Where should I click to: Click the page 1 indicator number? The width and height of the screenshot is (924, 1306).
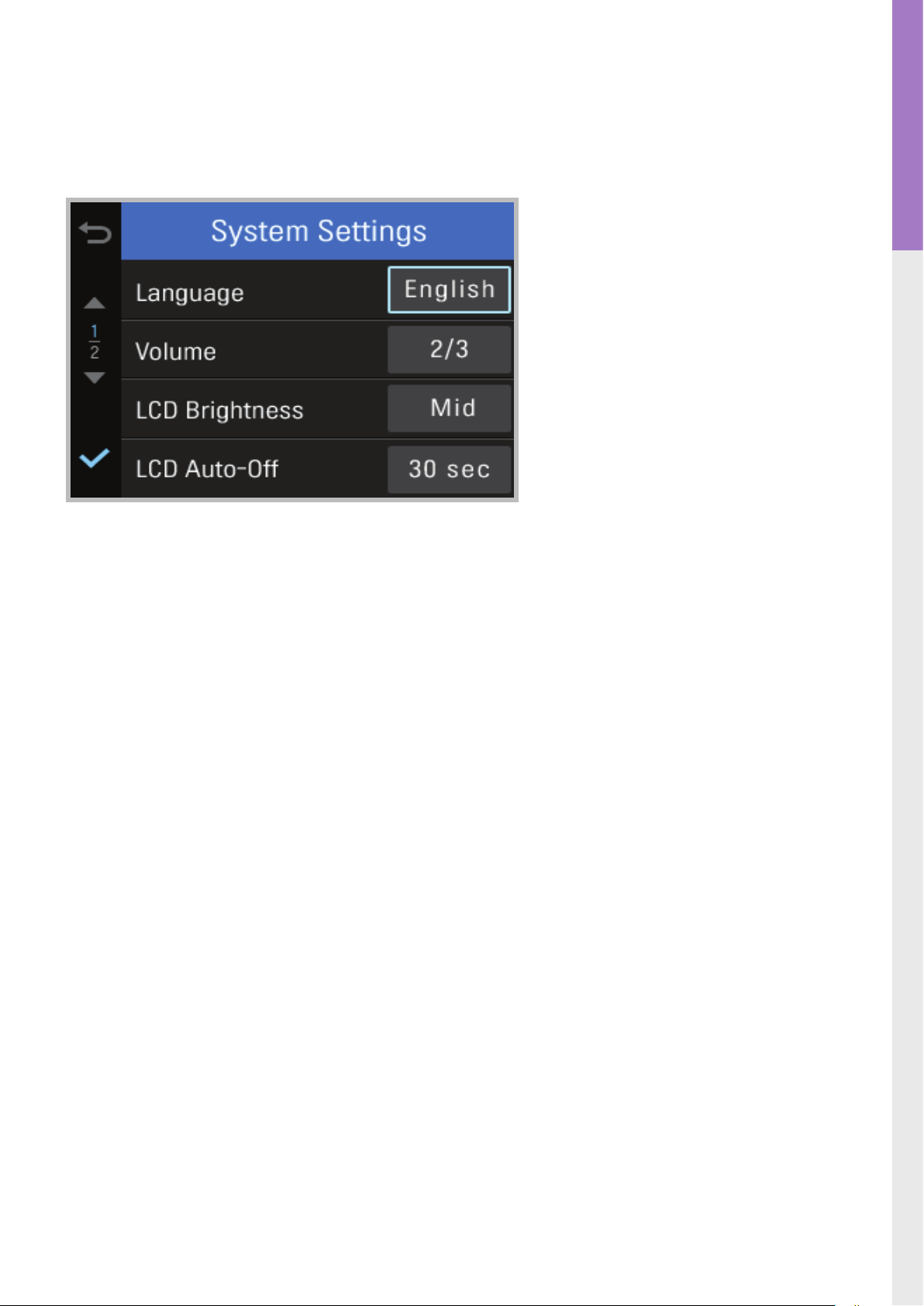coord(95,331)
